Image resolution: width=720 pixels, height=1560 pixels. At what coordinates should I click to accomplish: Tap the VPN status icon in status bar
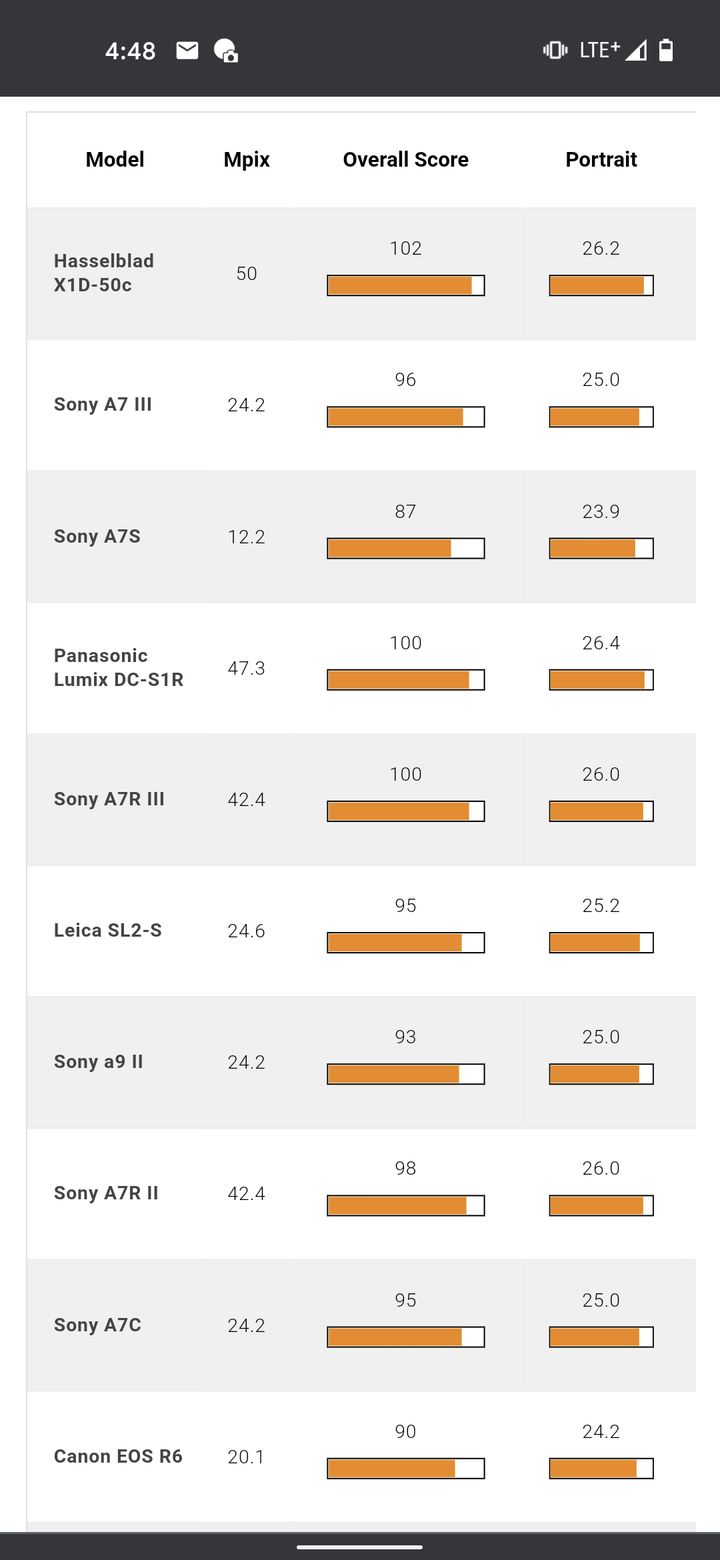point(226,51)
